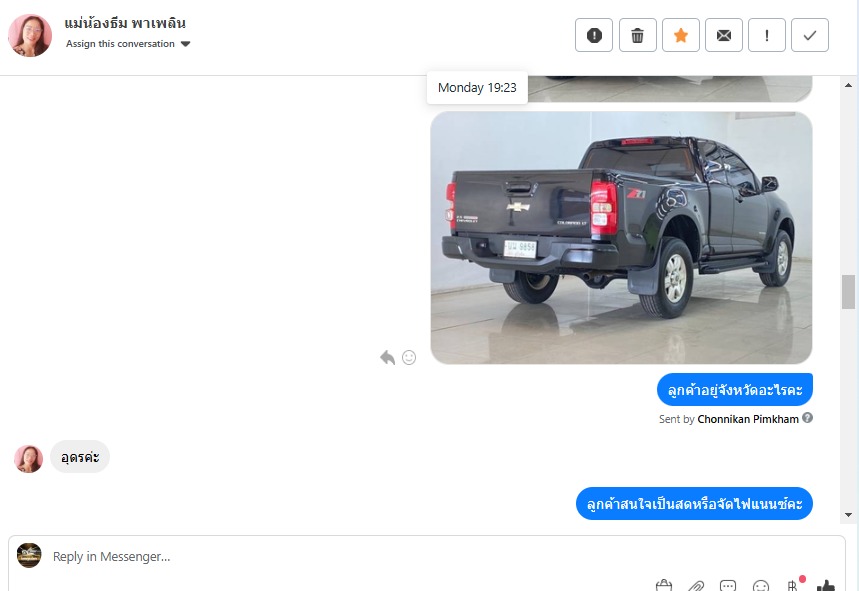Open emoji picker in reply box

pos(760,586)
